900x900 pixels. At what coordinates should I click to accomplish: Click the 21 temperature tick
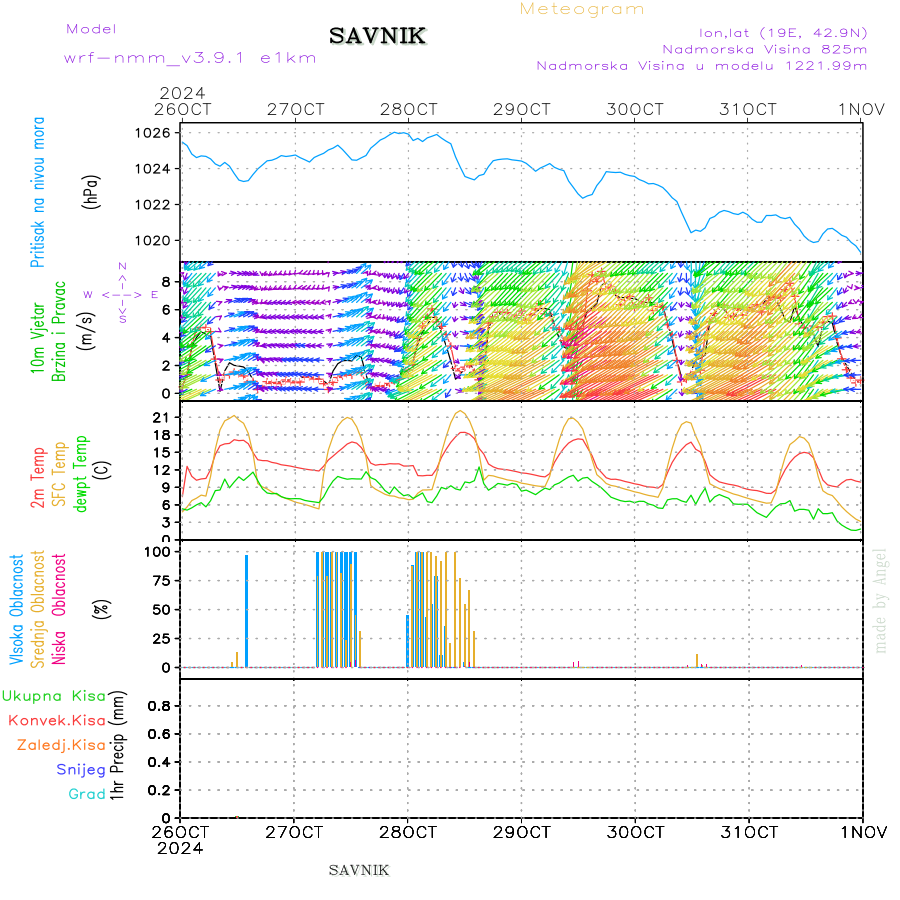[162, 418]
